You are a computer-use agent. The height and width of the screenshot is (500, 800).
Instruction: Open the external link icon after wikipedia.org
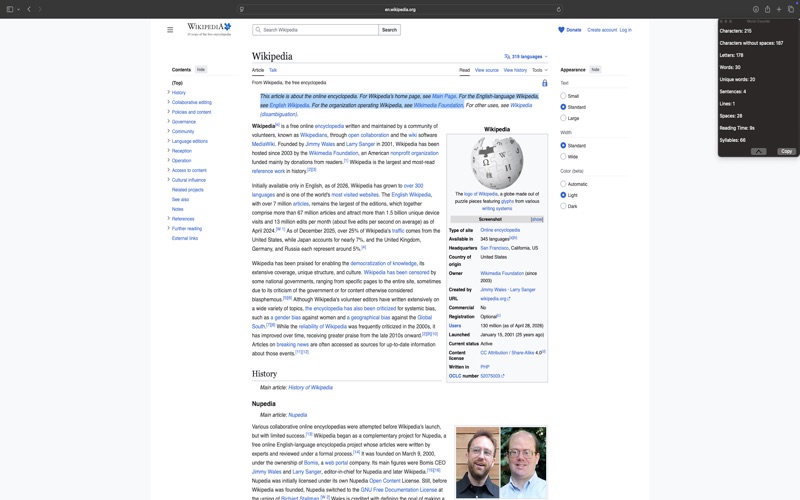coord(509,298)
